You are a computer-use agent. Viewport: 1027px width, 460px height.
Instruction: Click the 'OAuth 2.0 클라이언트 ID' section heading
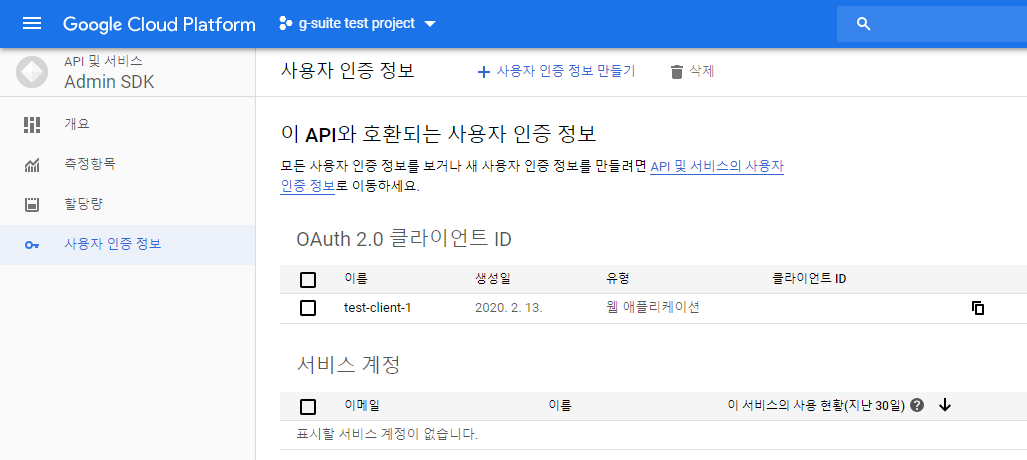point(403,239)
